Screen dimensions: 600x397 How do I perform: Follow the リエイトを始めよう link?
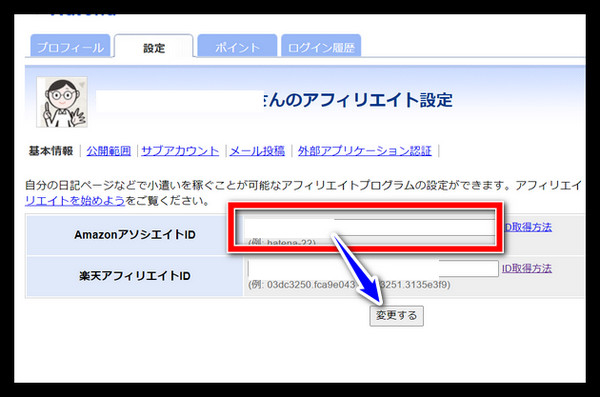[x=75, y=201]
